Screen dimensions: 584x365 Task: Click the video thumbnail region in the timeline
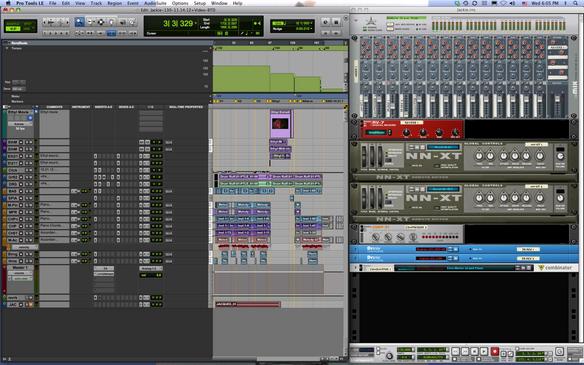point(280,124)
